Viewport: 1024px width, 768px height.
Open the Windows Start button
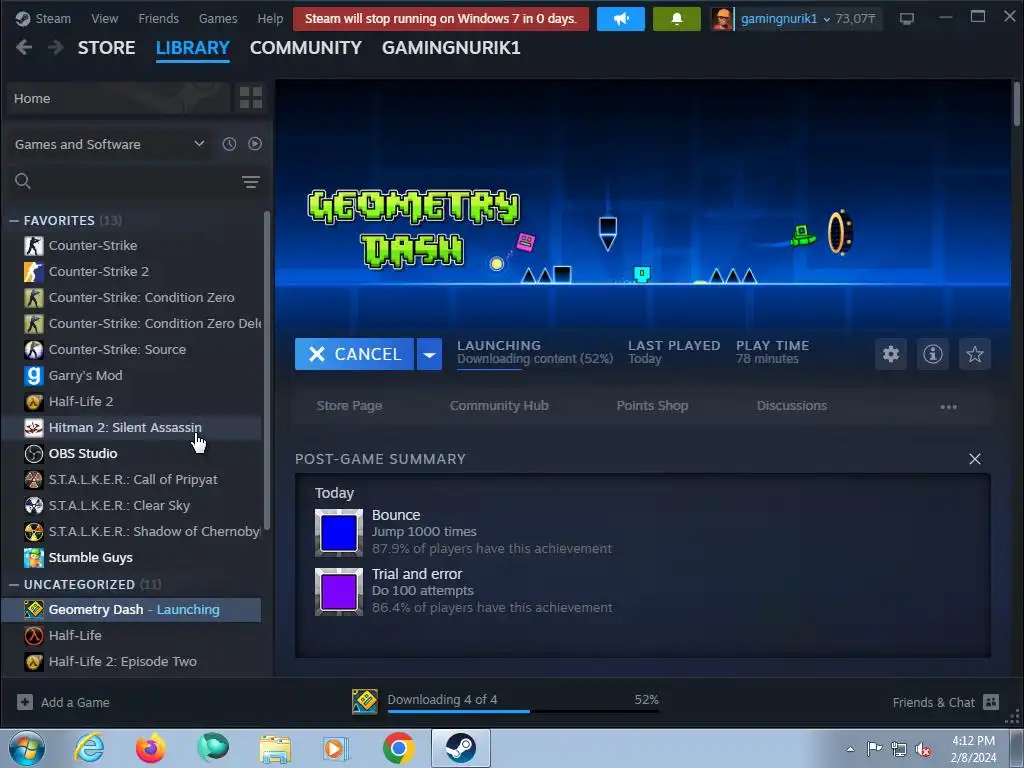click(x=27, y=748)
